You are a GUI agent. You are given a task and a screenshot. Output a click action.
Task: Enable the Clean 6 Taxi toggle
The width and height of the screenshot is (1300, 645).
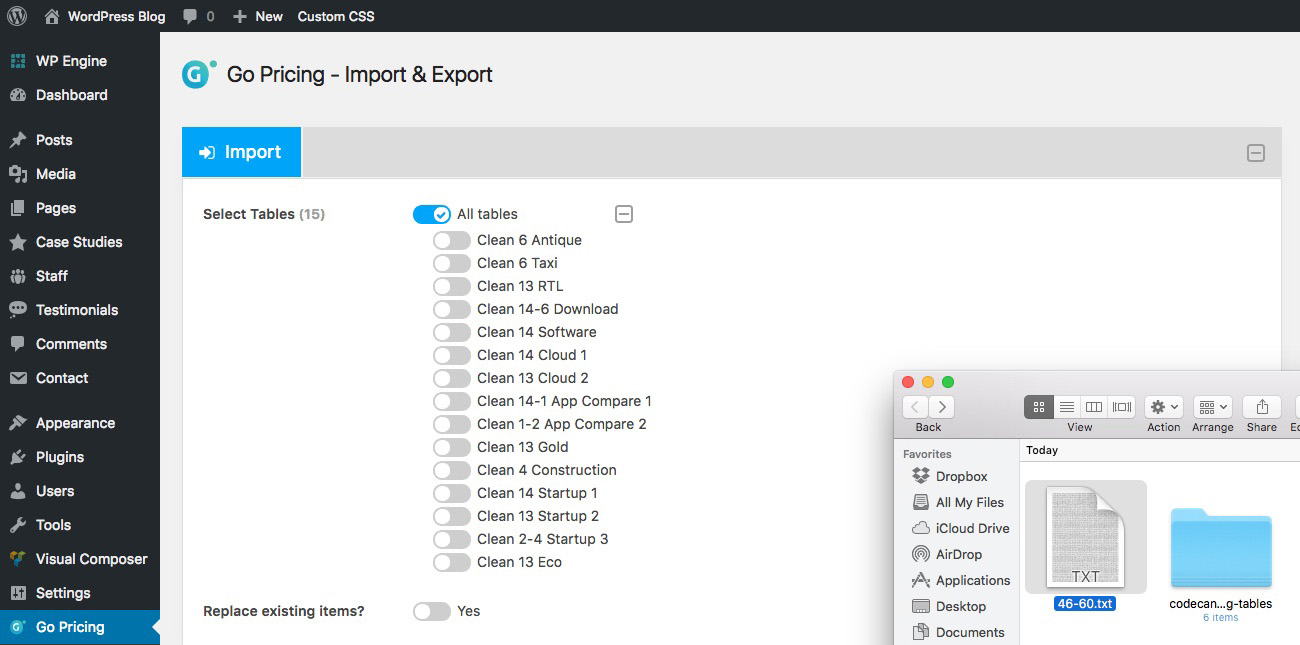(452, 263)
